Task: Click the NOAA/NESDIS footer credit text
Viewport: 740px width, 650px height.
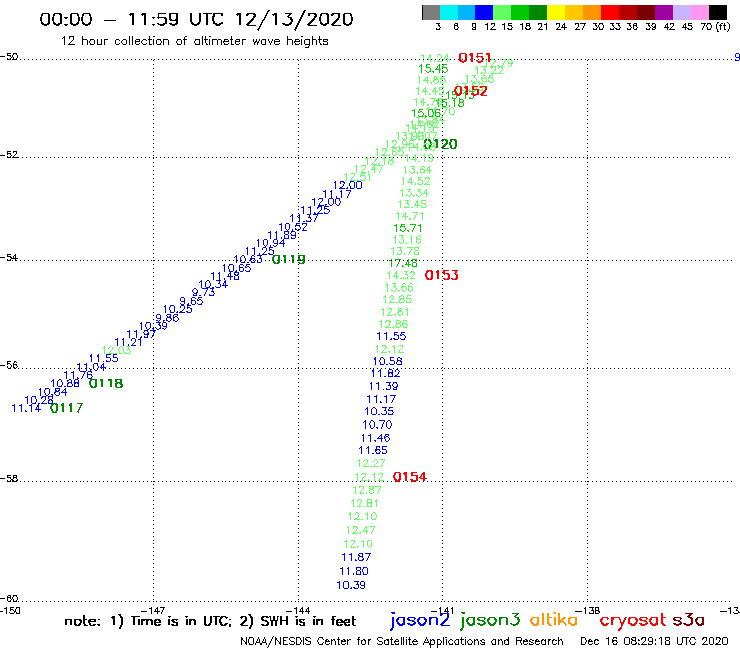Action: [402, 642]
